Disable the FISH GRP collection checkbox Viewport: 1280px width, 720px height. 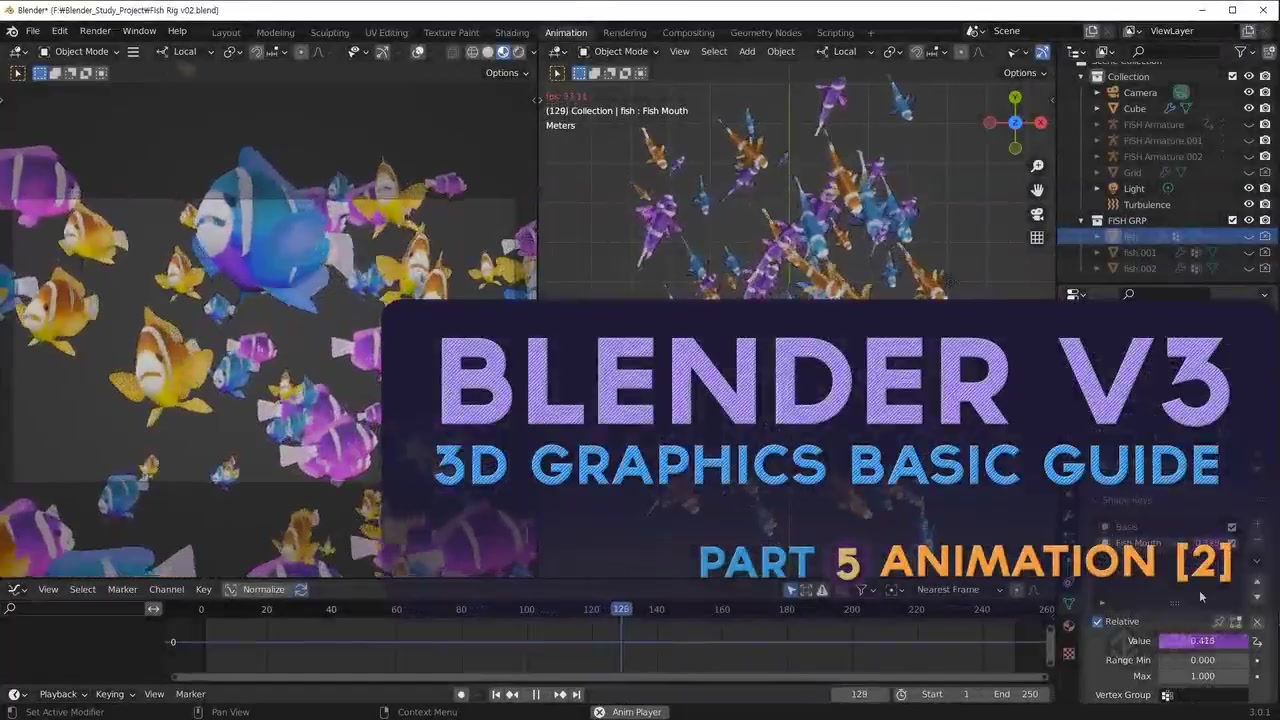(1232, 221)
